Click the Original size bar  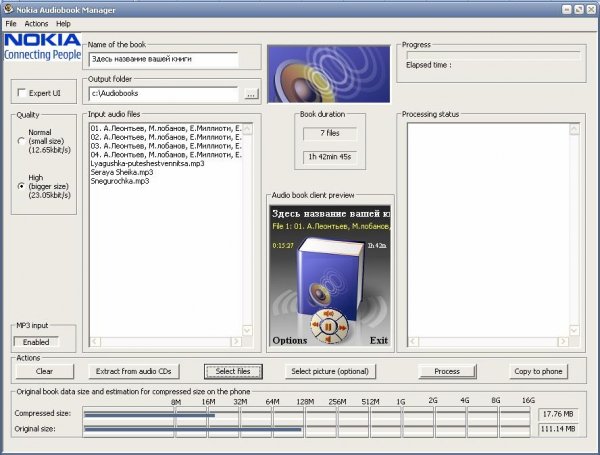307,430
